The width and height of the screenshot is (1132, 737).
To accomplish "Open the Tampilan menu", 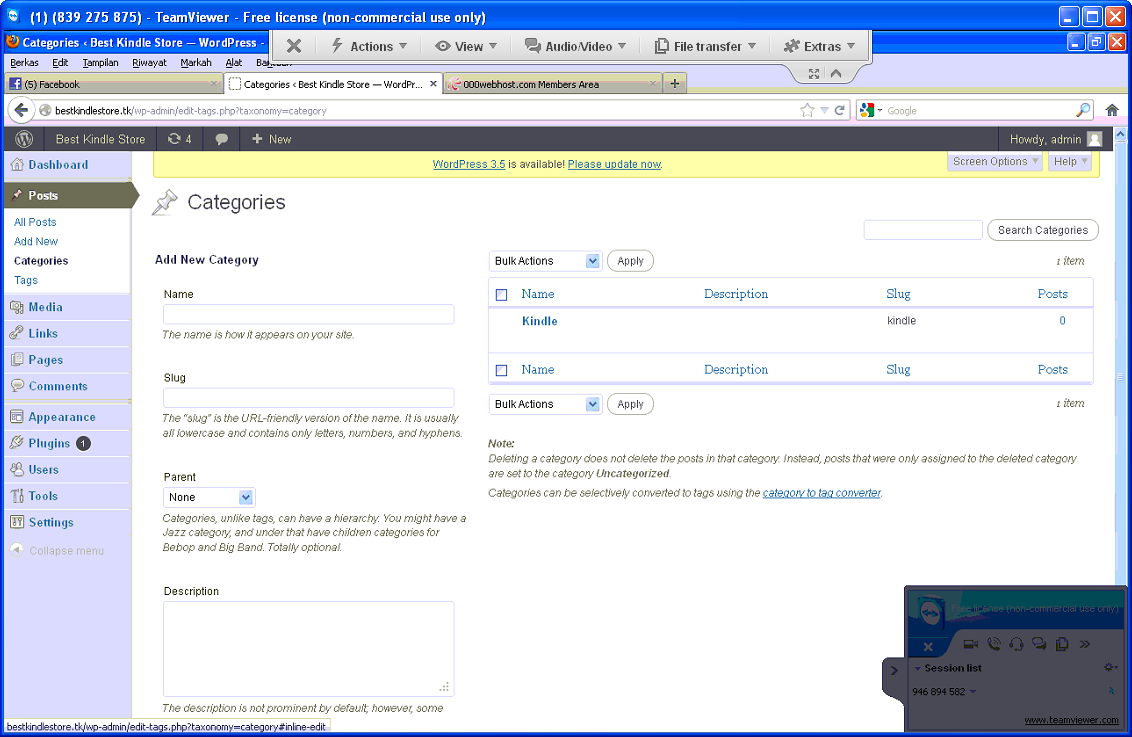I will coord(100,63).
